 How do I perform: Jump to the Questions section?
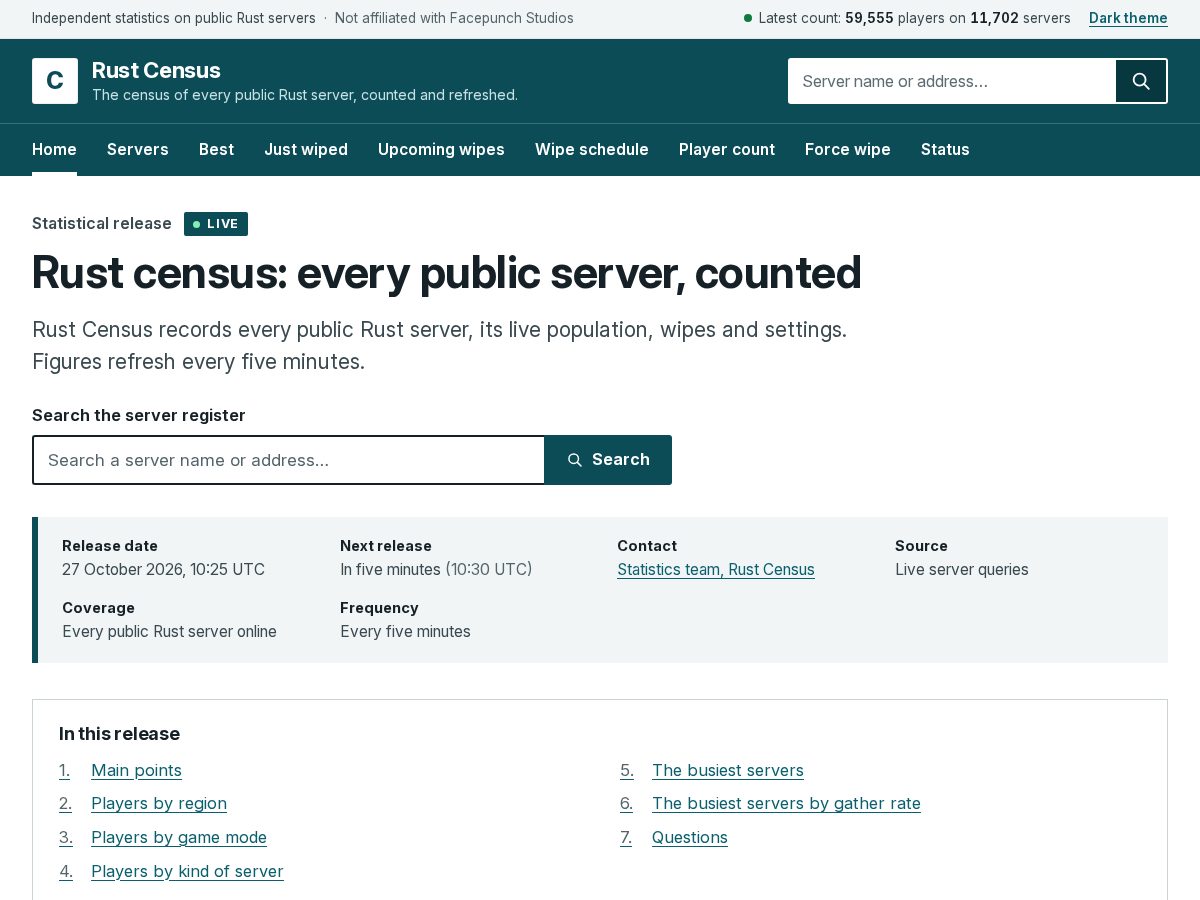click(x=690, y=837)
